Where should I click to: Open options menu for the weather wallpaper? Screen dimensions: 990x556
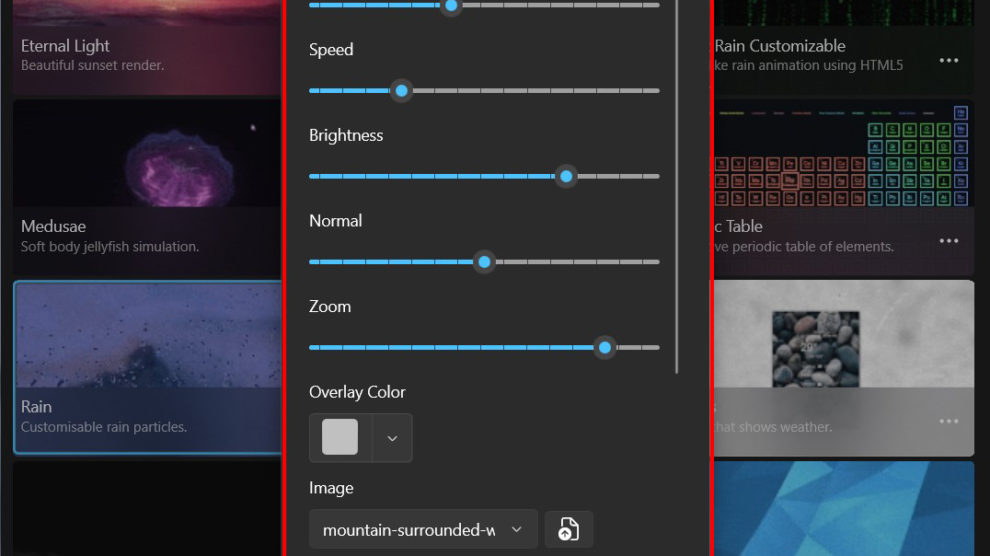pos(948,422)
